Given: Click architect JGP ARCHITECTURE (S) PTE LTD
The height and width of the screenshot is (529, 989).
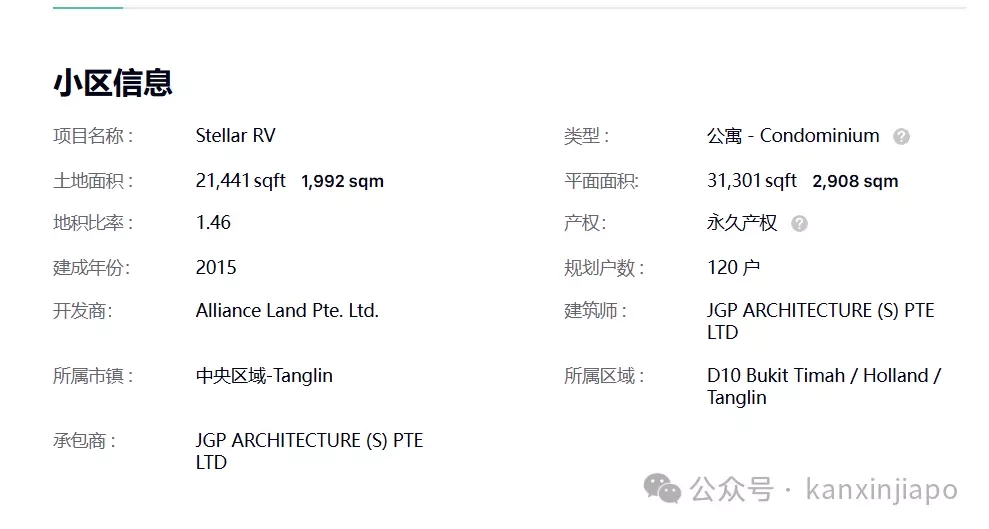Looking at the screenshot, I should [821, 321].
